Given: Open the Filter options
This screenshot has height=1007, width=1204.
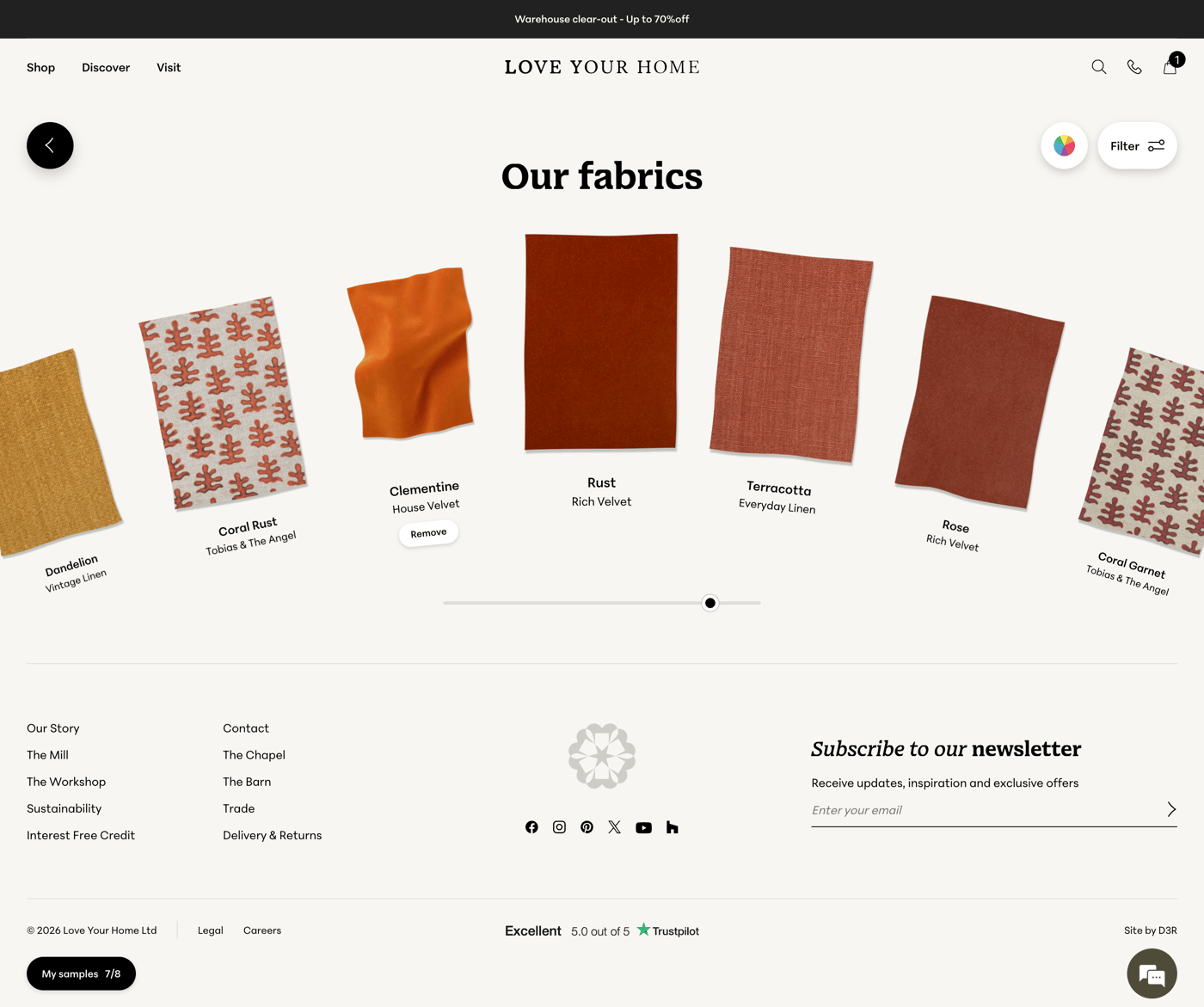Looking at the screenshot, I should tap(1137, 145).
